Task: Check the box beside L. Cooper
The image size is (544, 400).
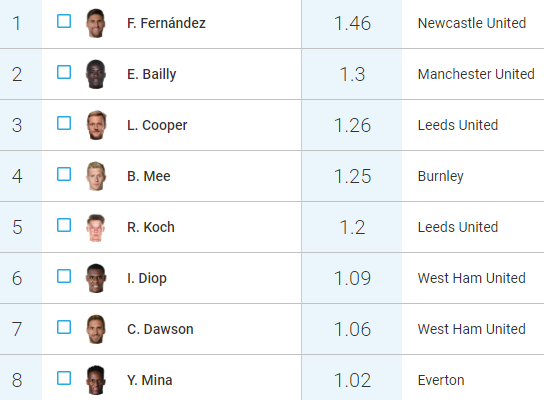Action: pos(64,123)
